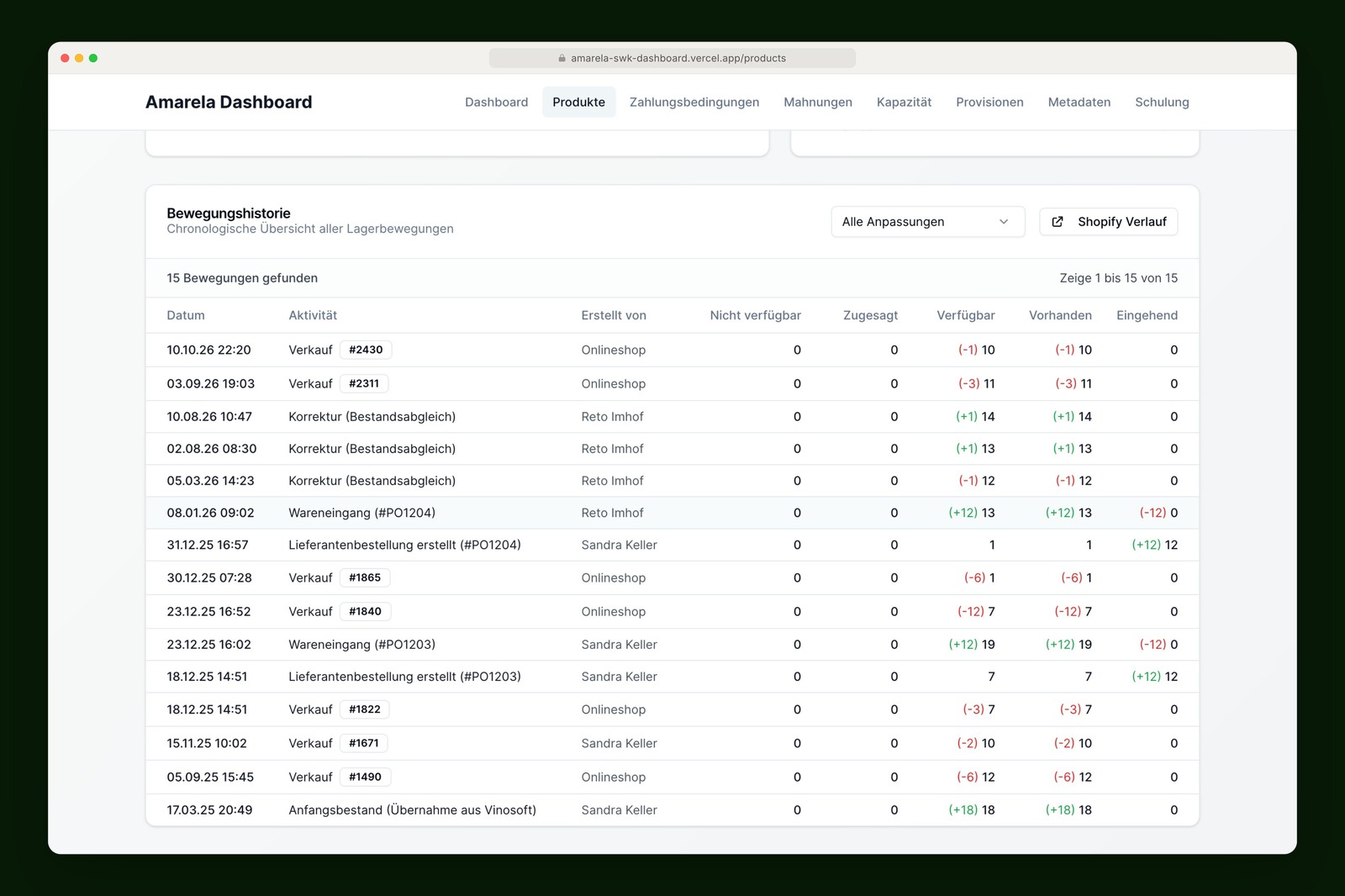
Task: Click the macOS yellow minimize window button
Action: click(79, 58)
